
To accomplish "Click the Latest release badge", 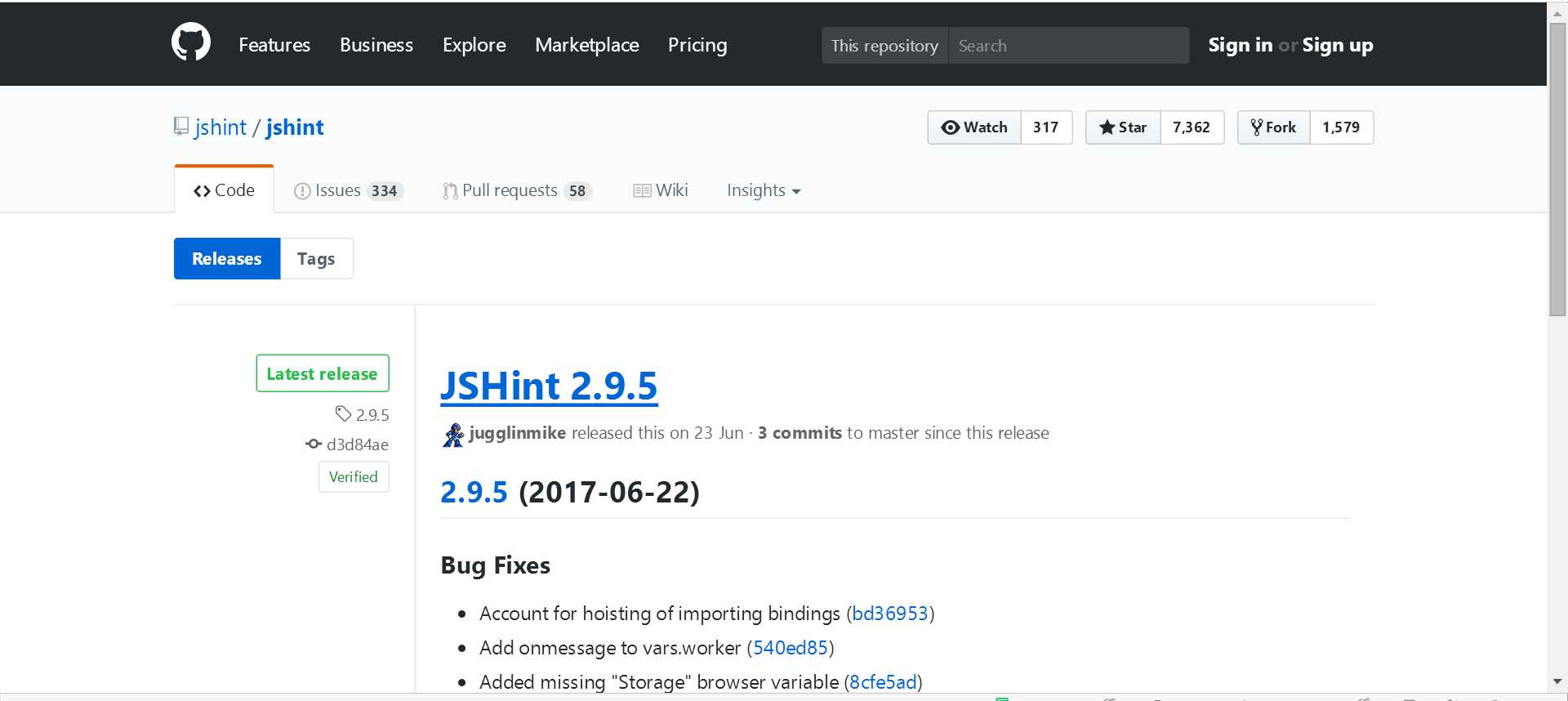I will point(322,373).
